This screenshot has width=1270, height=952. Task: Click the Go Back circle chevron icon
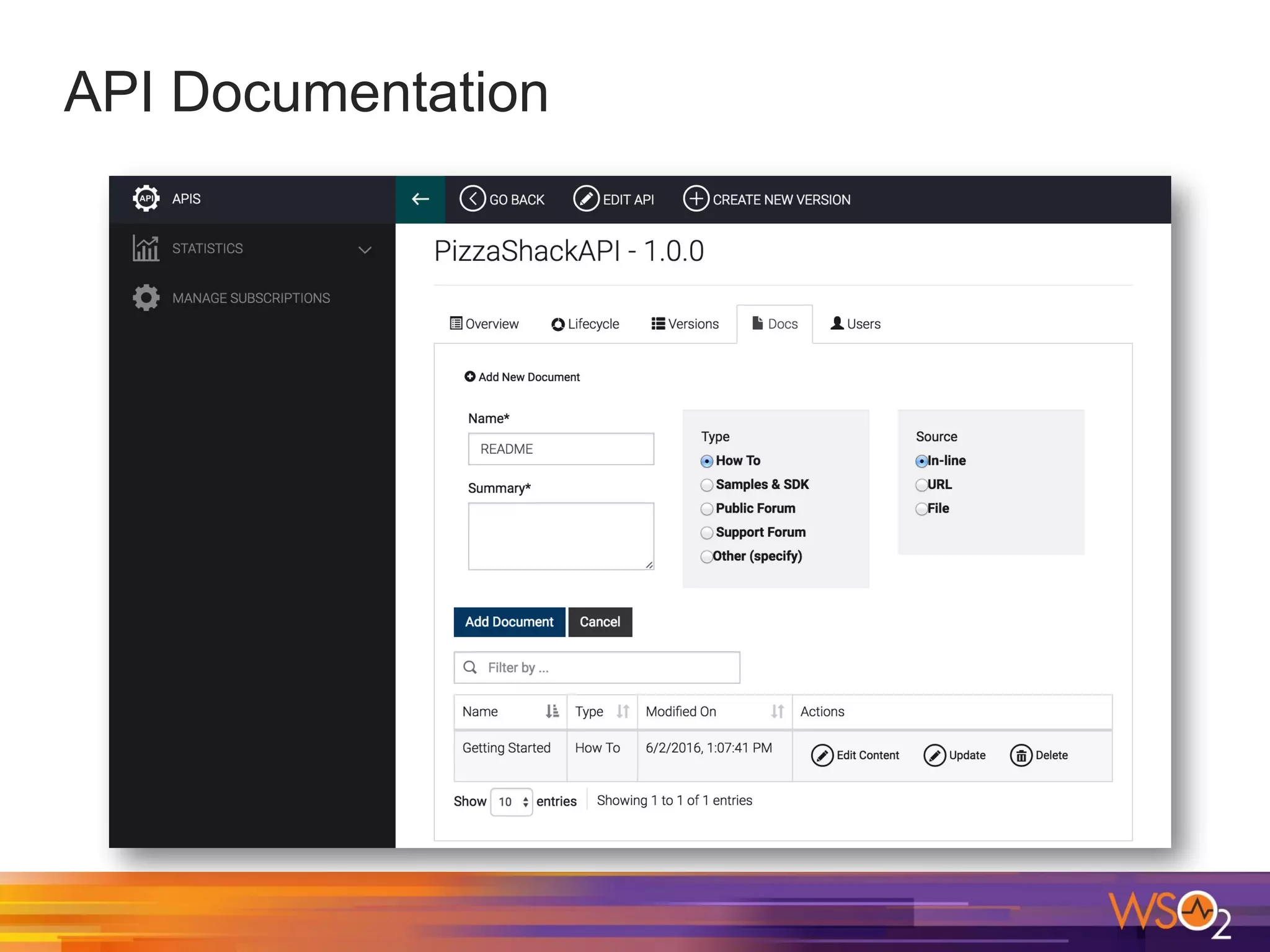[x=473, y=199]
